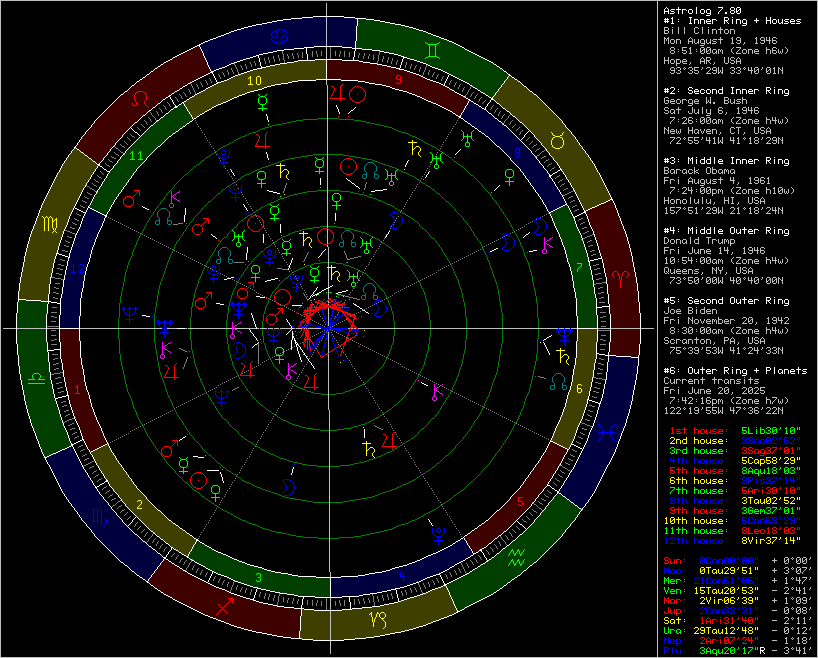
Task: Select the green Aquarius wave symbol
Action: click(518, 556)
